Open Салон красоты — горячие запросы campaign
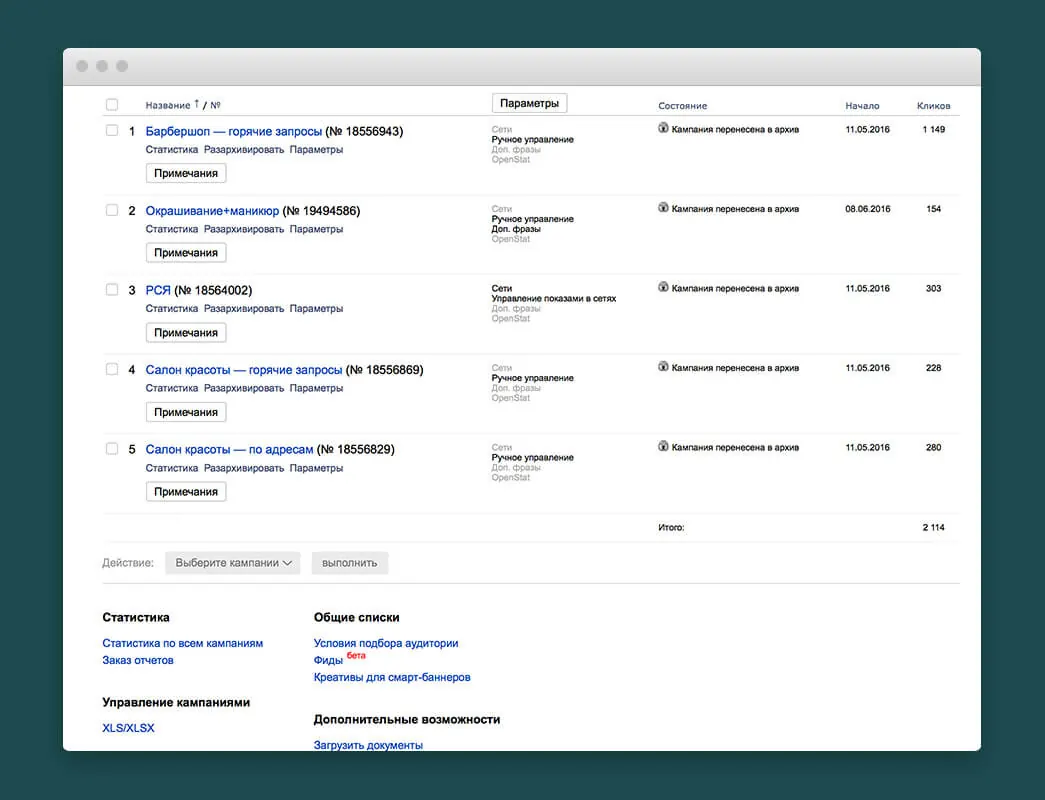1045x800 pixels. pos(244,370)
